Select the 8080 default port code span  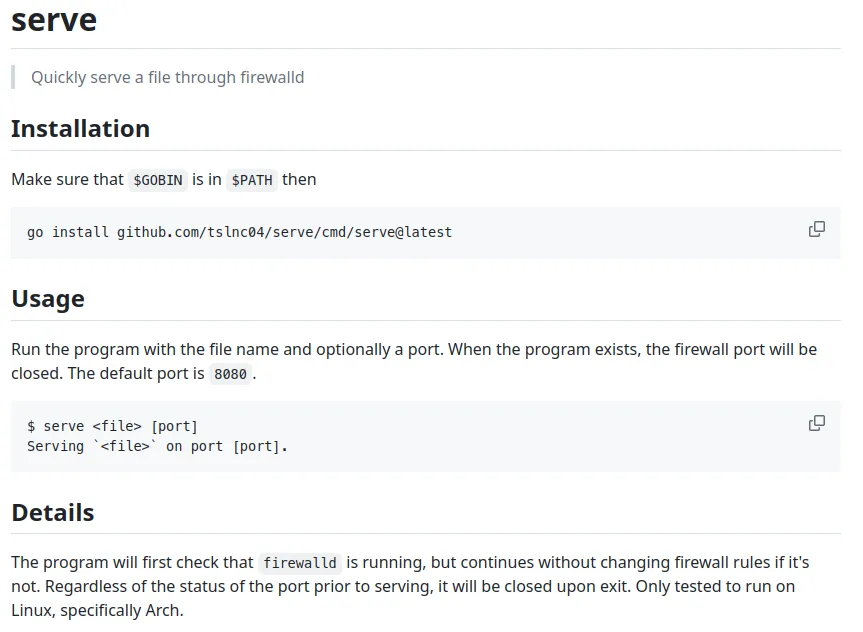[x=230, y=374]
